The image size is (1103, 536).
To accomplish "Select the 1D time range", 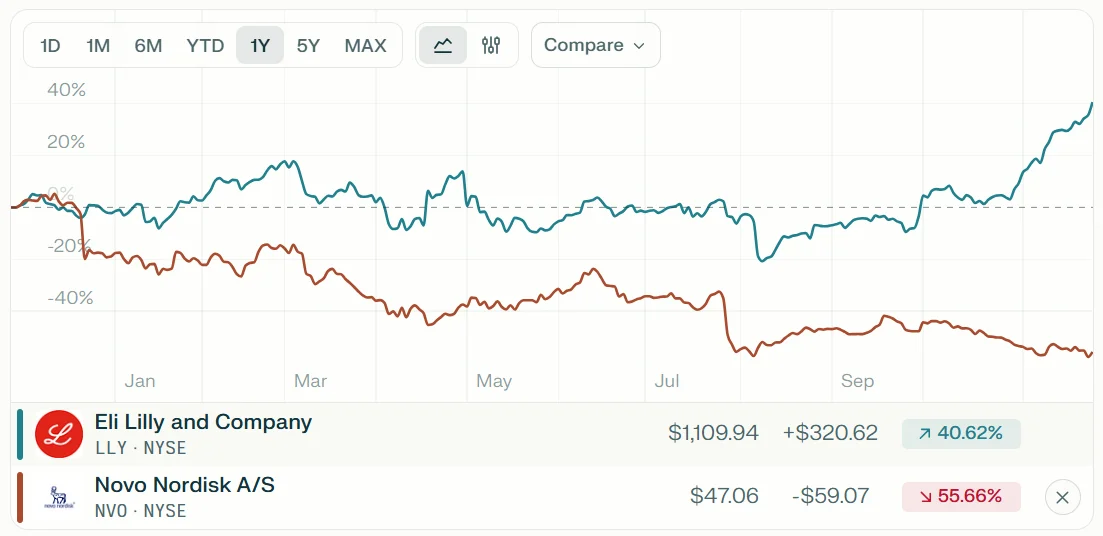I will click(50, 45).
